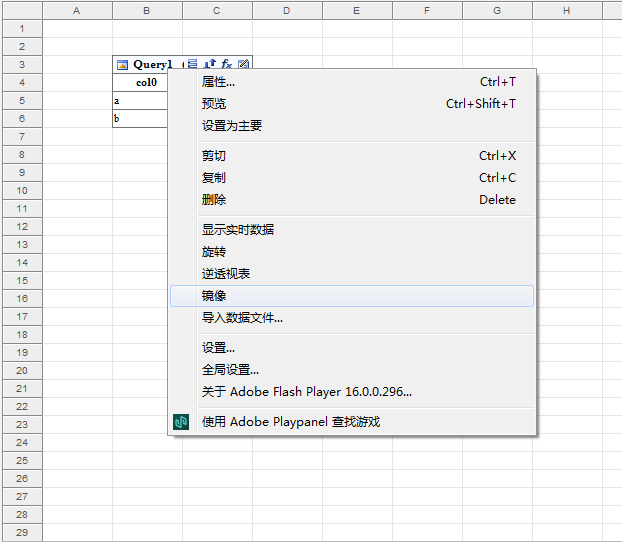Open 全局设置... menu entry
The height and width of the screenshot is (542, 622).
[x=352, y=370]
